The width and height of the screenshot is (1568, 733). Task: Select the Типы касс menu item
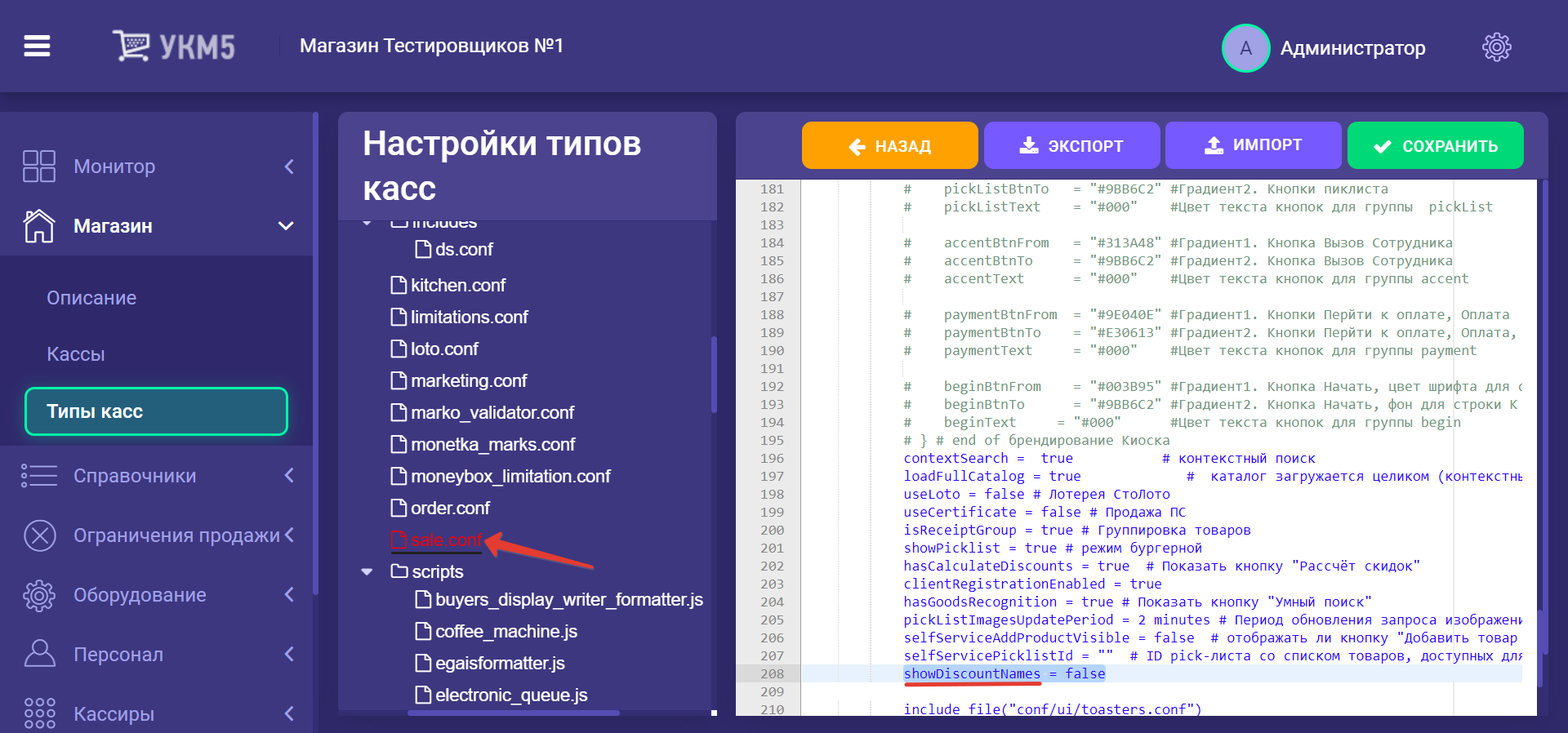coord(156,411)
